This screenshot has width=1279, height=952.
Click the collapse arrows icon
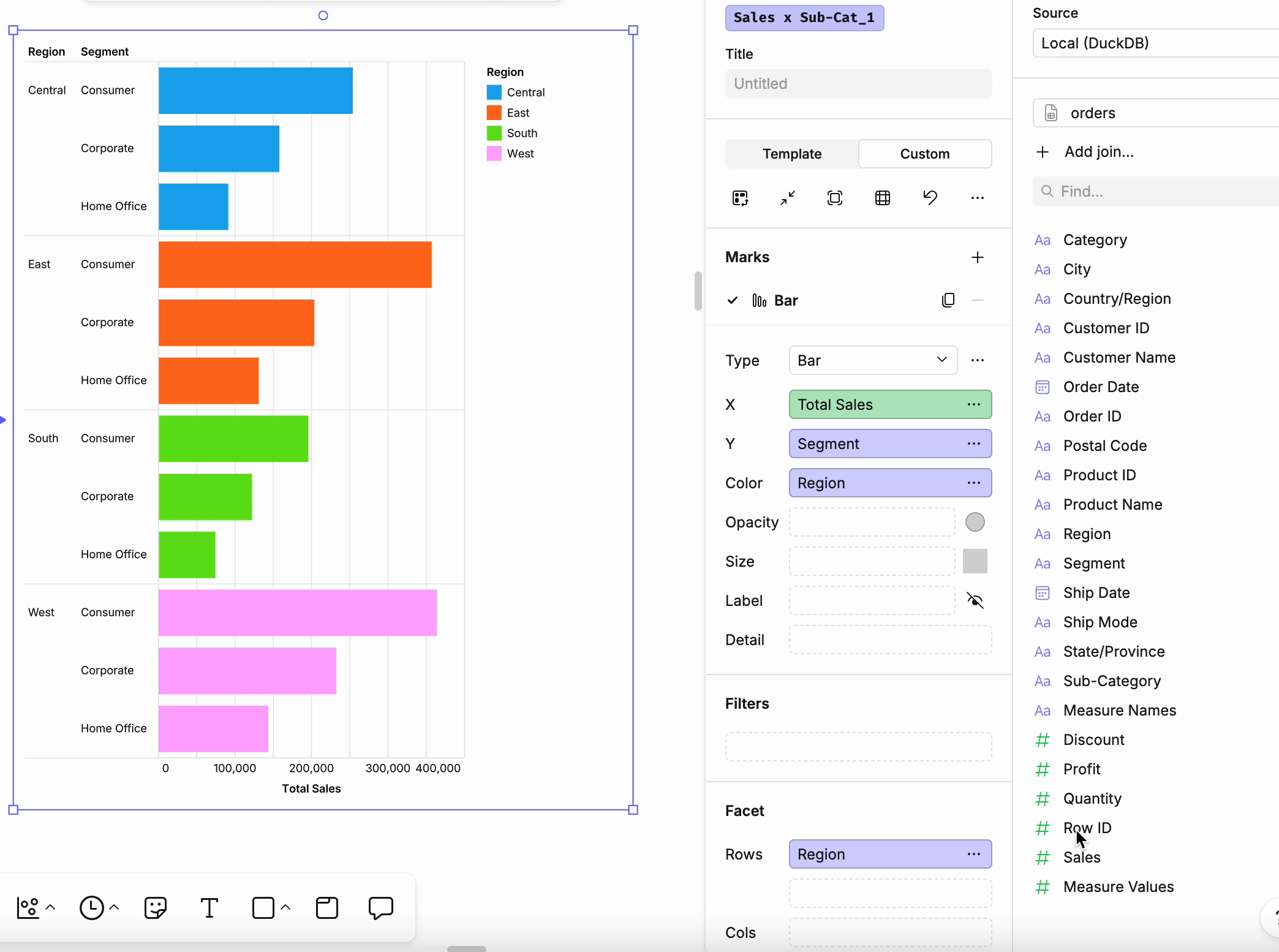coord(788,198)
